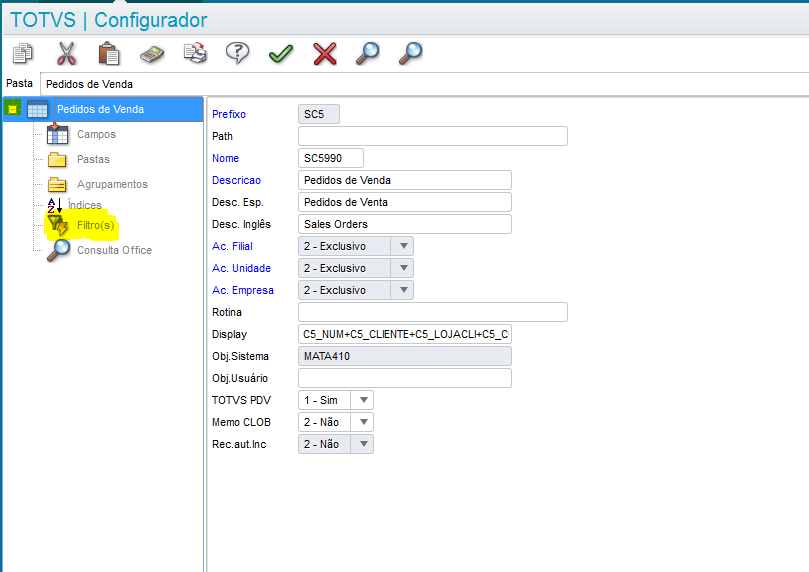Open the calculator toolbar icon
The image size is (809, 572).
tap(152, 54)
